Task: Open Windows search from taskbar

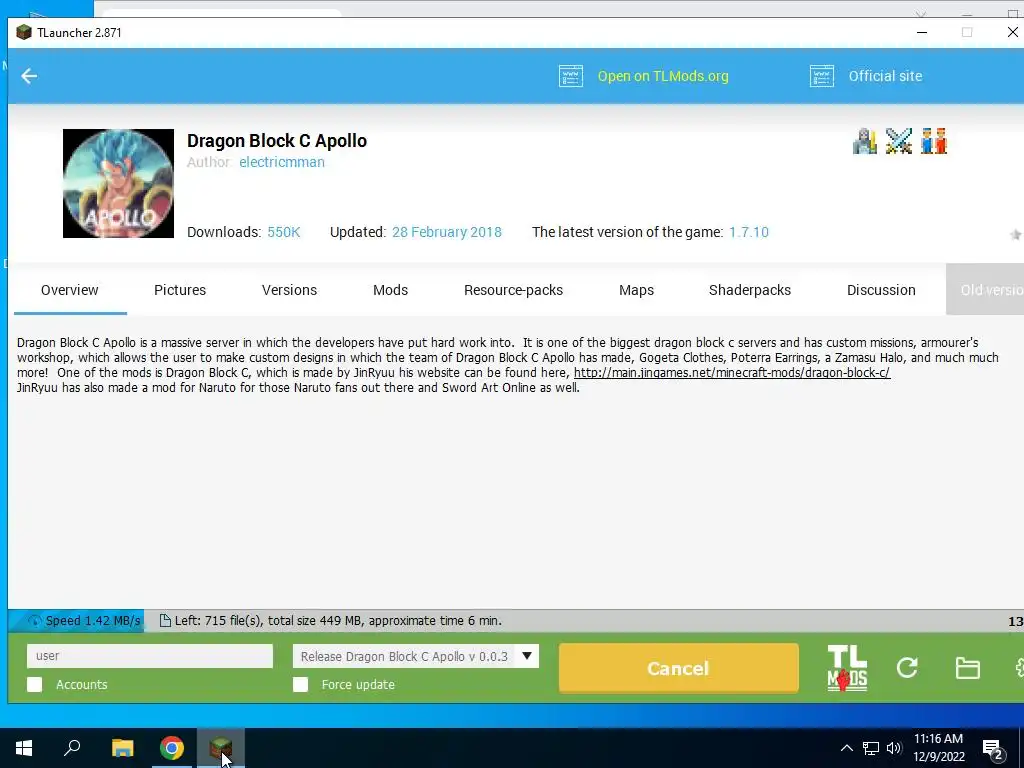Action: click(x=72, y=748)
